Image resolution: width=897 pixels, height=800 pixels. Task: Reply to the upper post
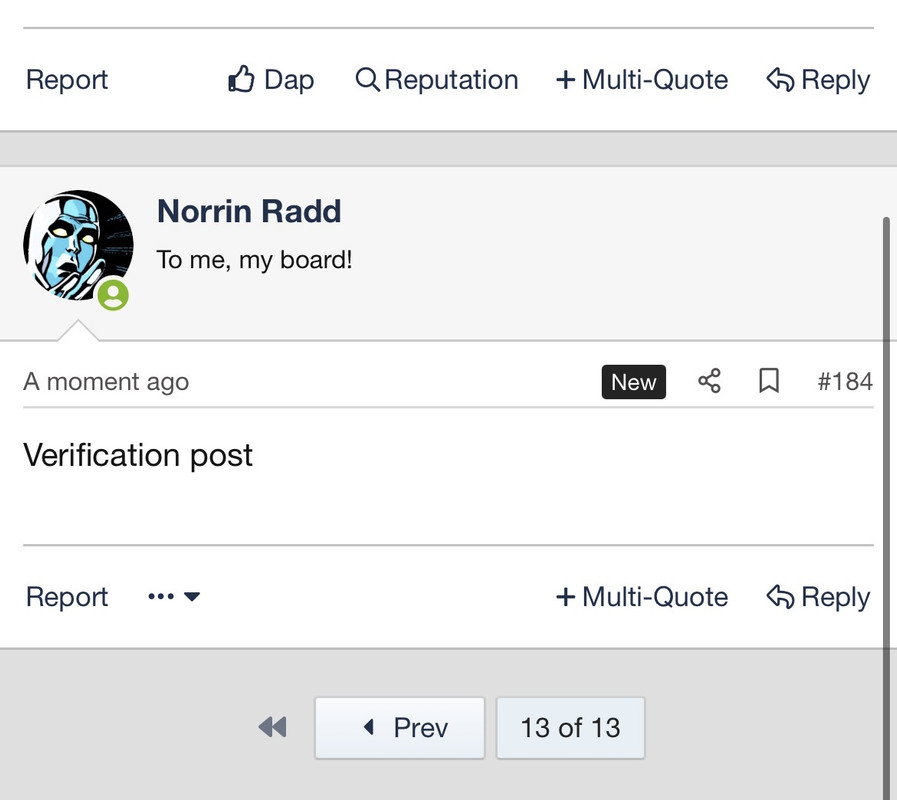point(818,80)
